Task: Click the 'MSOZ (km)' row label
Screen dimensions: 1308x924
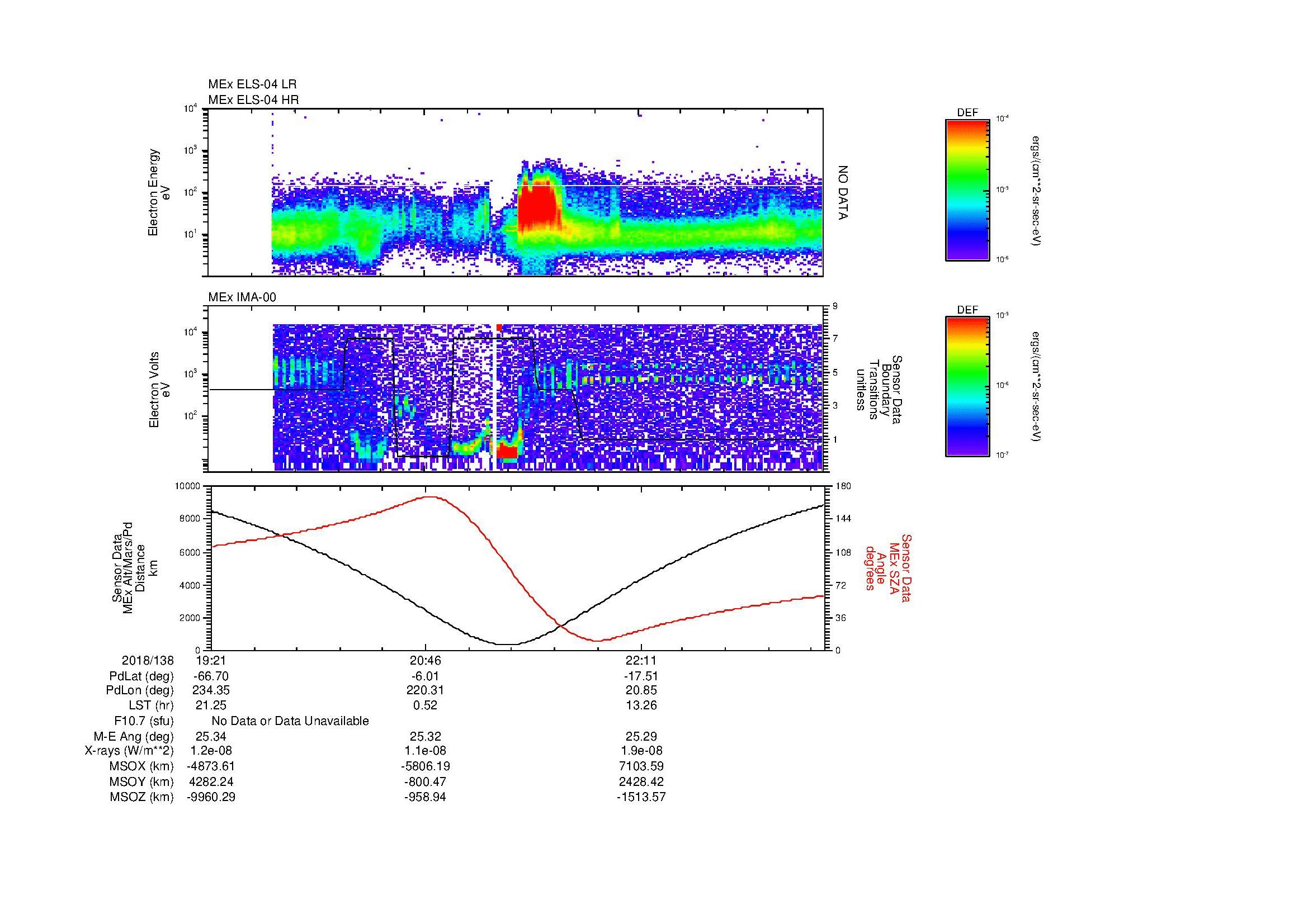Action: (x=141, y=797)
